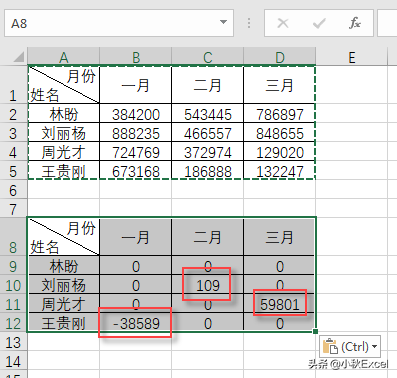
Task: Click cell with value 724769
Action: [136, 151]
